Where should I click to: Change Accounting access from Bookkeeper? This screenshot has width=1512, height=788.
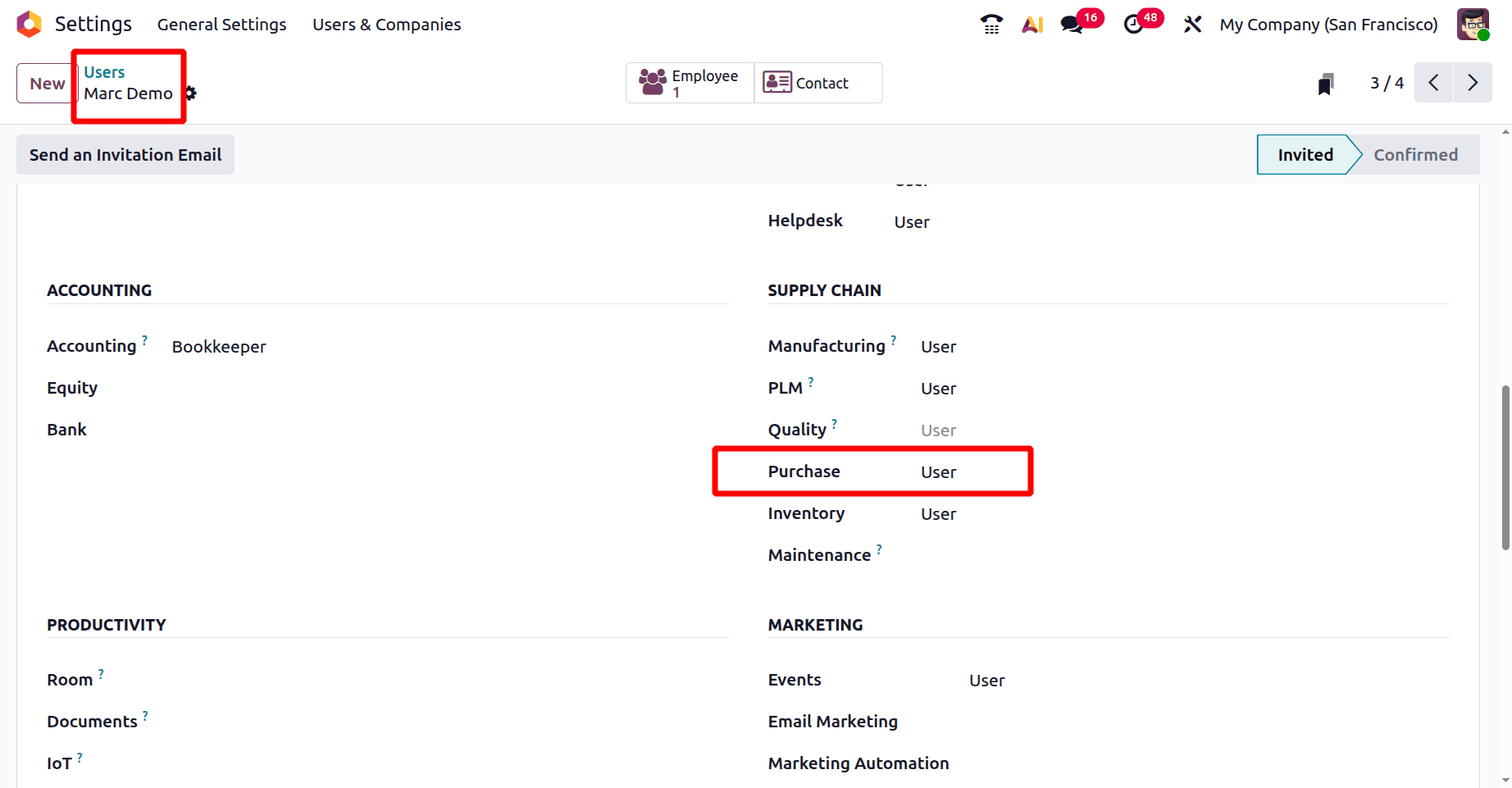click(219, 346)
